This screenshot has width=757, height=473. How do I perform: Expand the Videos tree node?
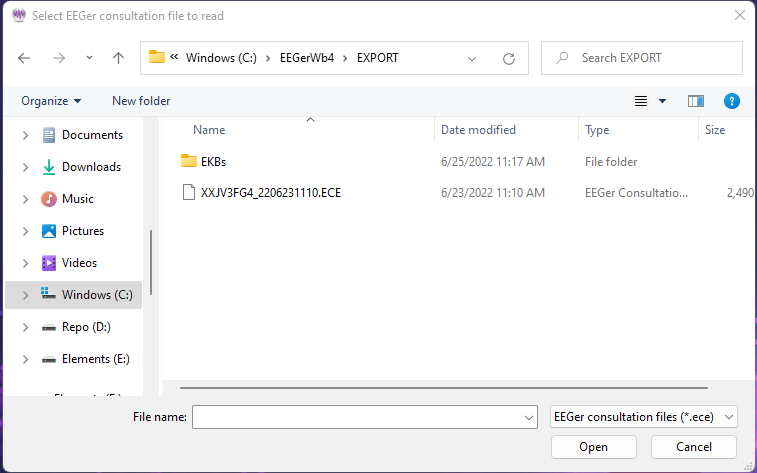[x=26, y=263]
